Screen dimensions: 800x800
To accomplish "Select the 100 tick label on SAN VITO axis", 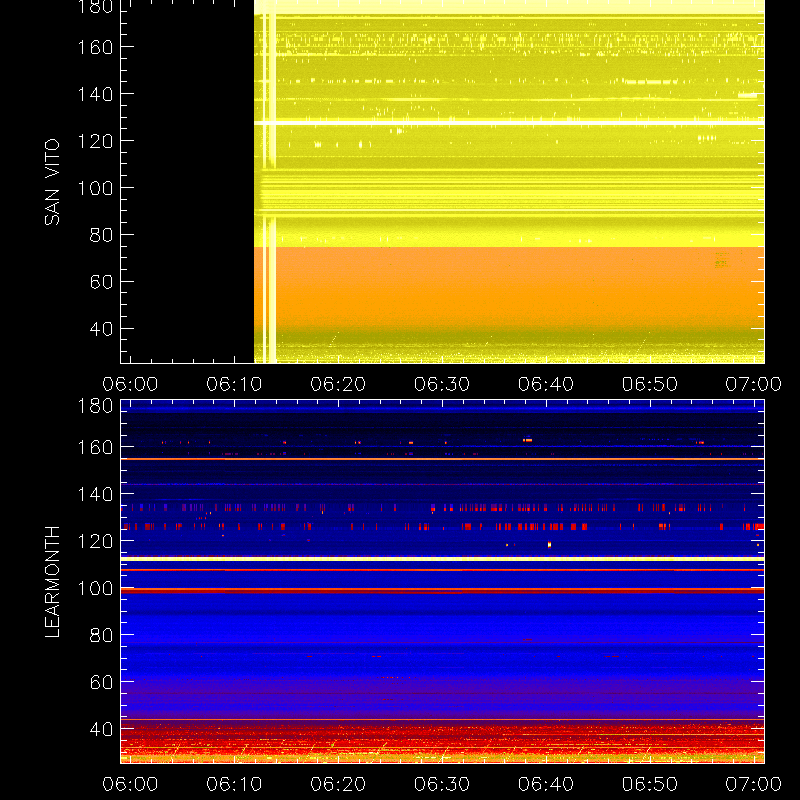I will [x=95, y=188].
